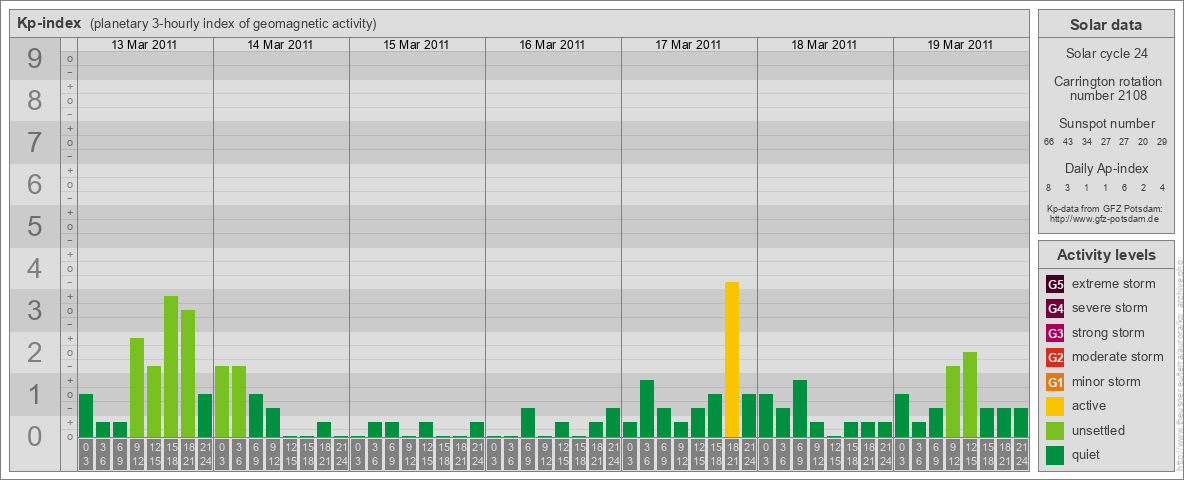Click the 21-24 time slot under 19 Mar 2011

pos(1021,454)
